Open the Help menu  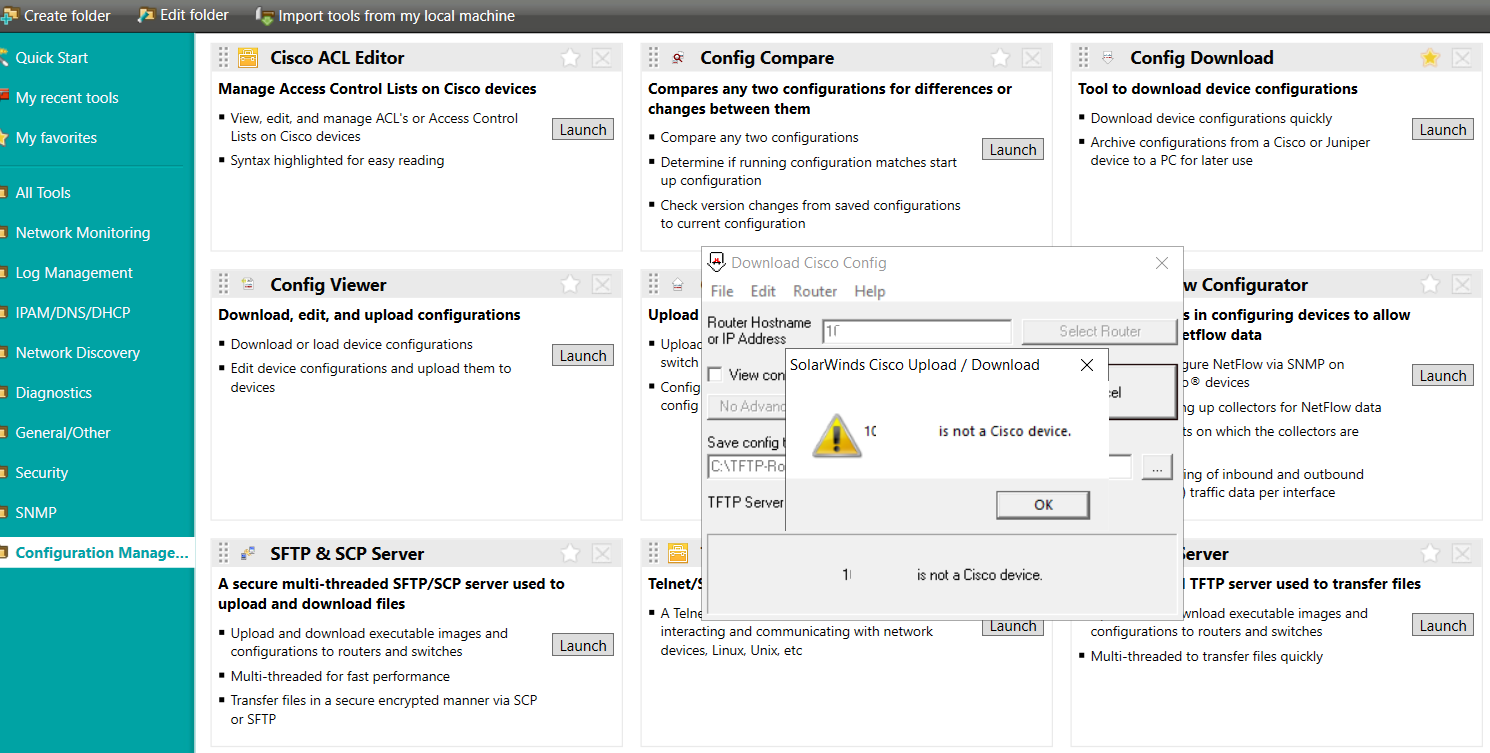click(x=870, y=291)
